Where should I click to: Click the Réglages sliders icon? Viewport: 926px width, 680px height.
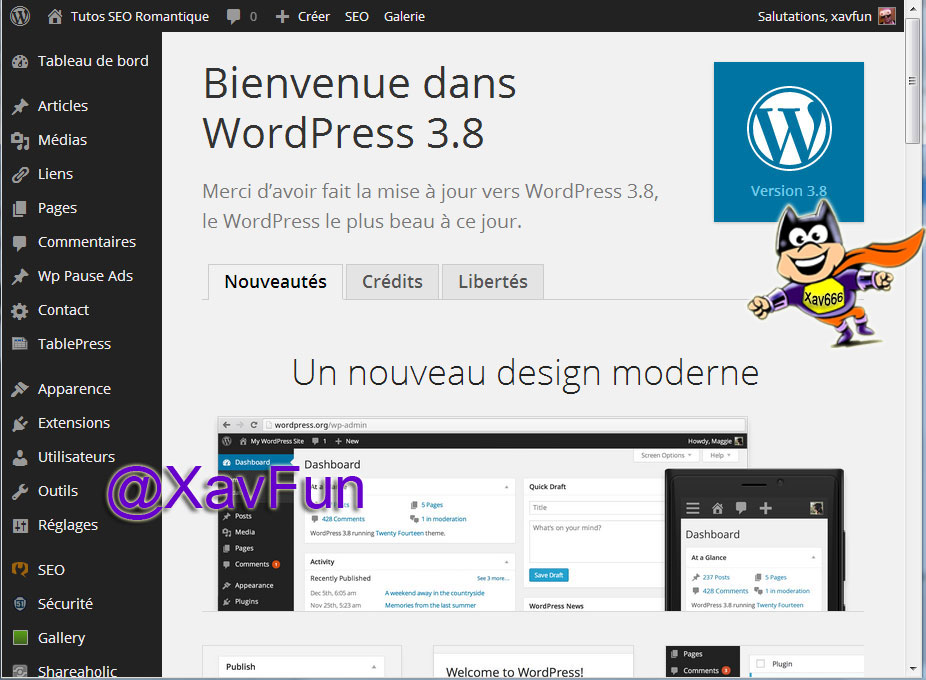pyautogui.click(x=20, y=525)
